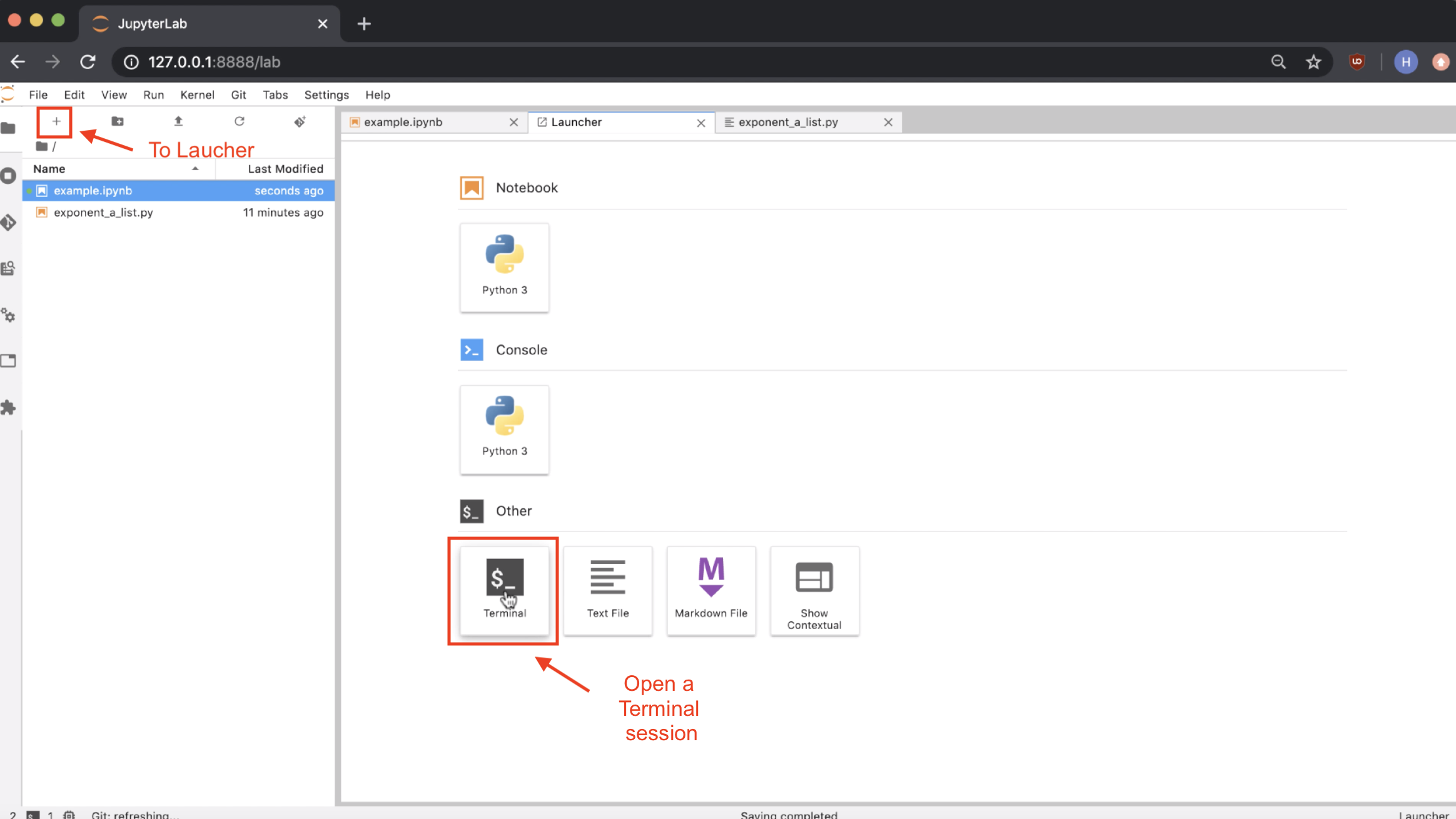
Task: Bookmark the page with the star icon
Action: coord(1313,62)
